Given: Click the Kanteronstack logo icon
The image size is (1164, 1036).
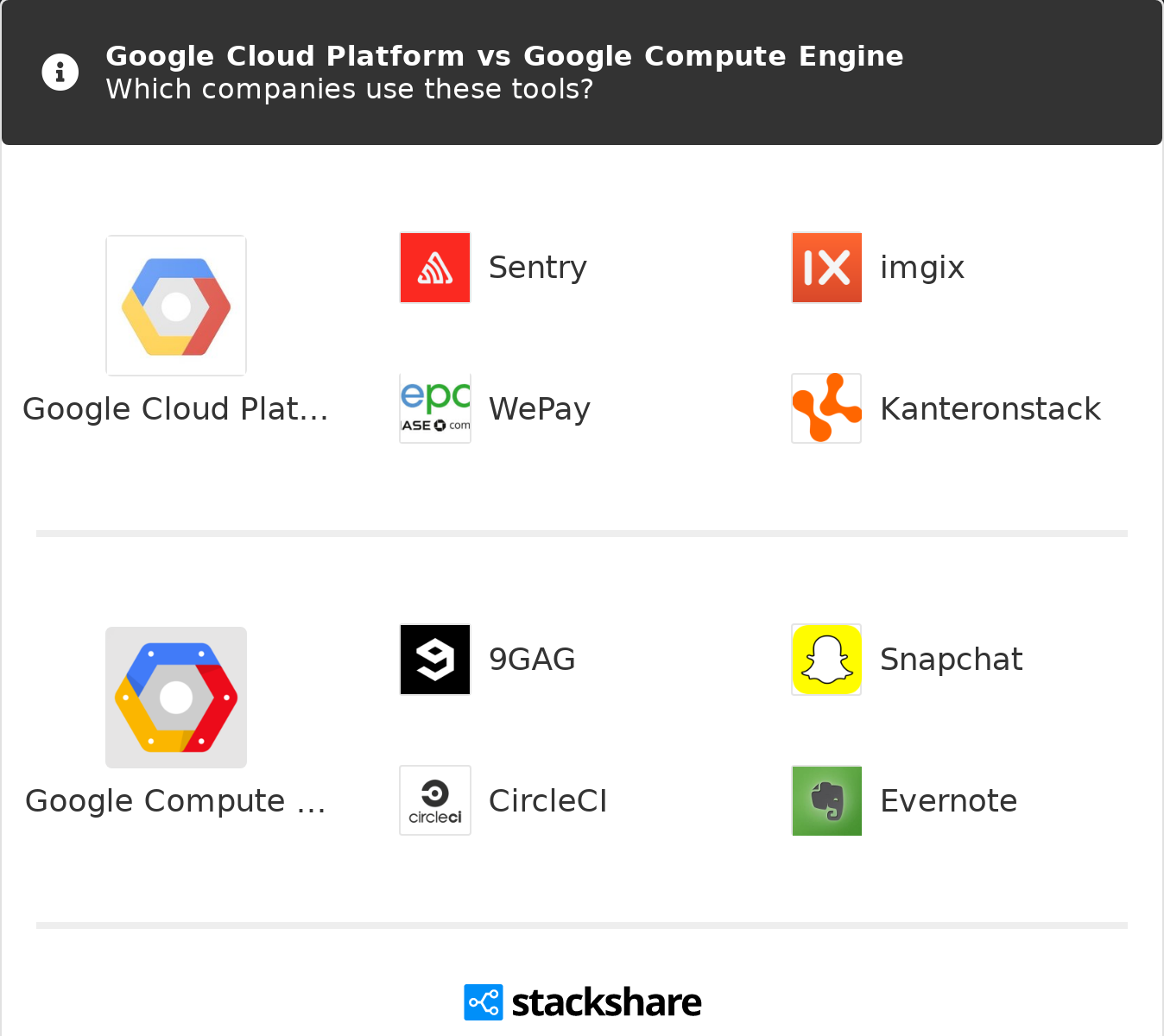Looking at the screenshot, I should coord(826,408).
